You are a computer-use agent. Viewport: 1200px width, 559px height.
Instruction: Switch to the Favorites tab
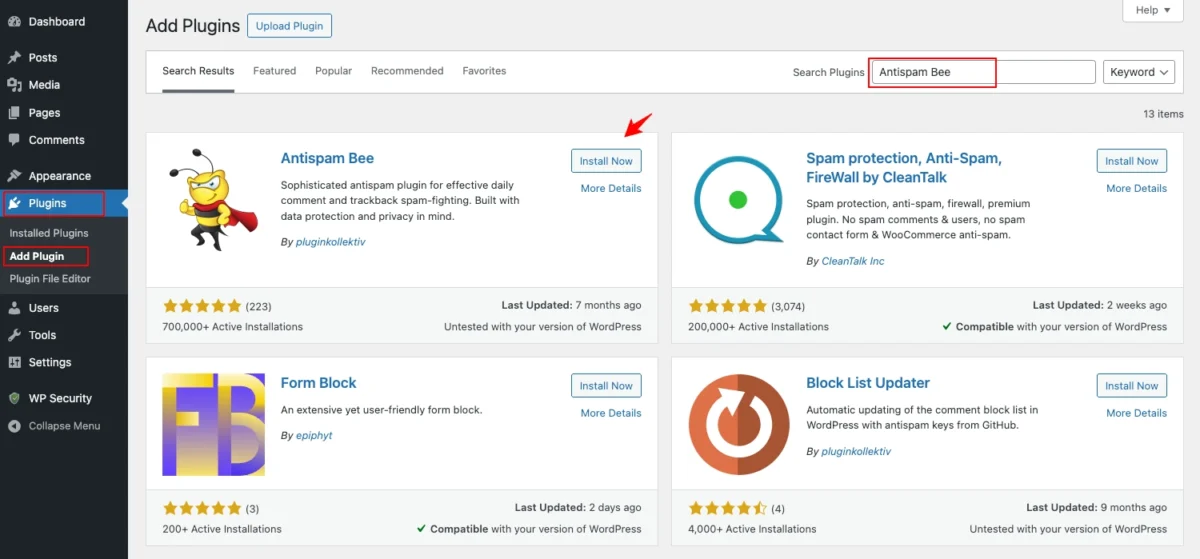(x=484, y=71)
